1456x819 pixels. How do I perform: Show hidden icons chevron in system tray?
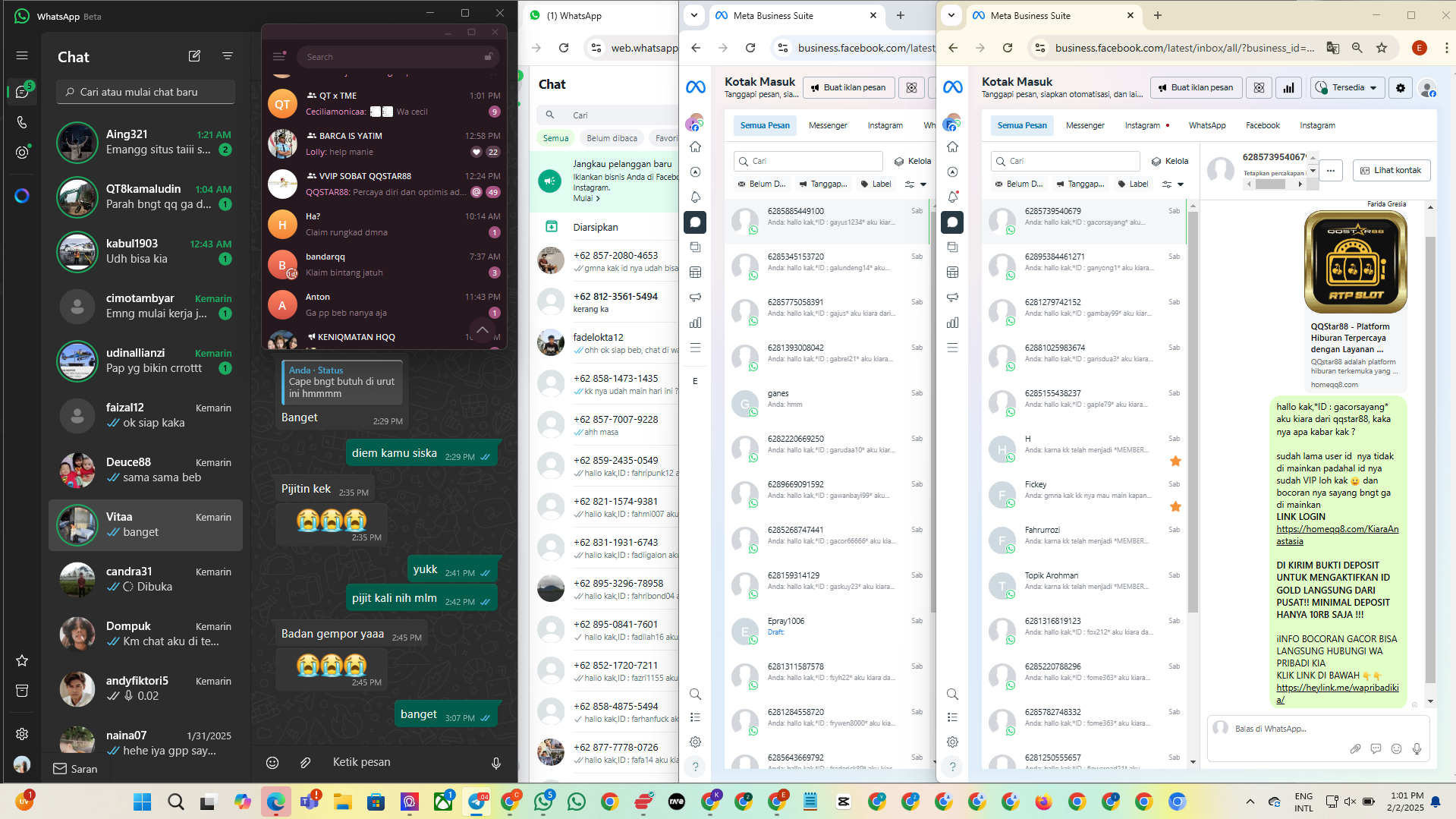[x=1250, y=802]
